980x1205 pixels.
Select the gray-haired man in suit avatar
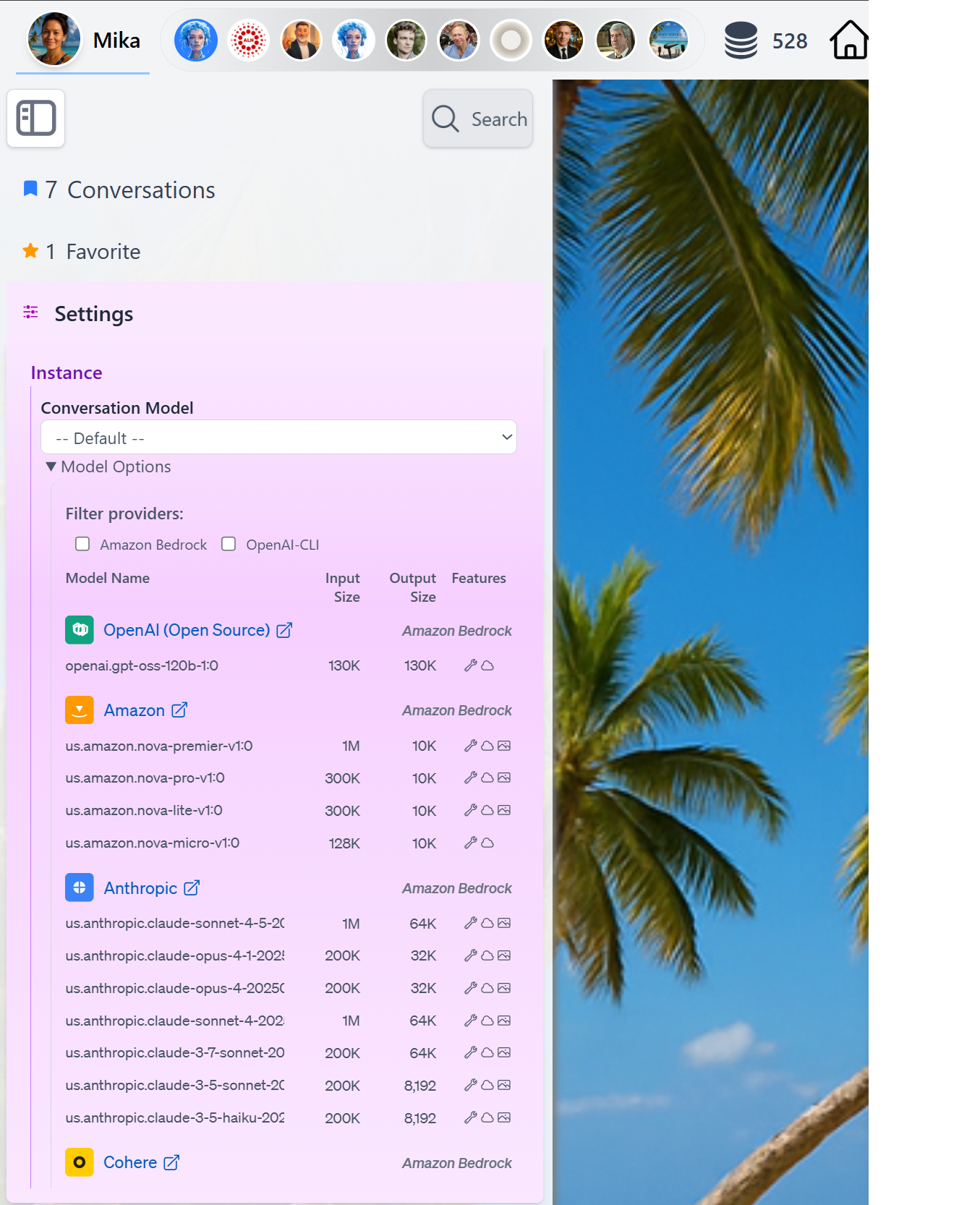coord(615,40)
